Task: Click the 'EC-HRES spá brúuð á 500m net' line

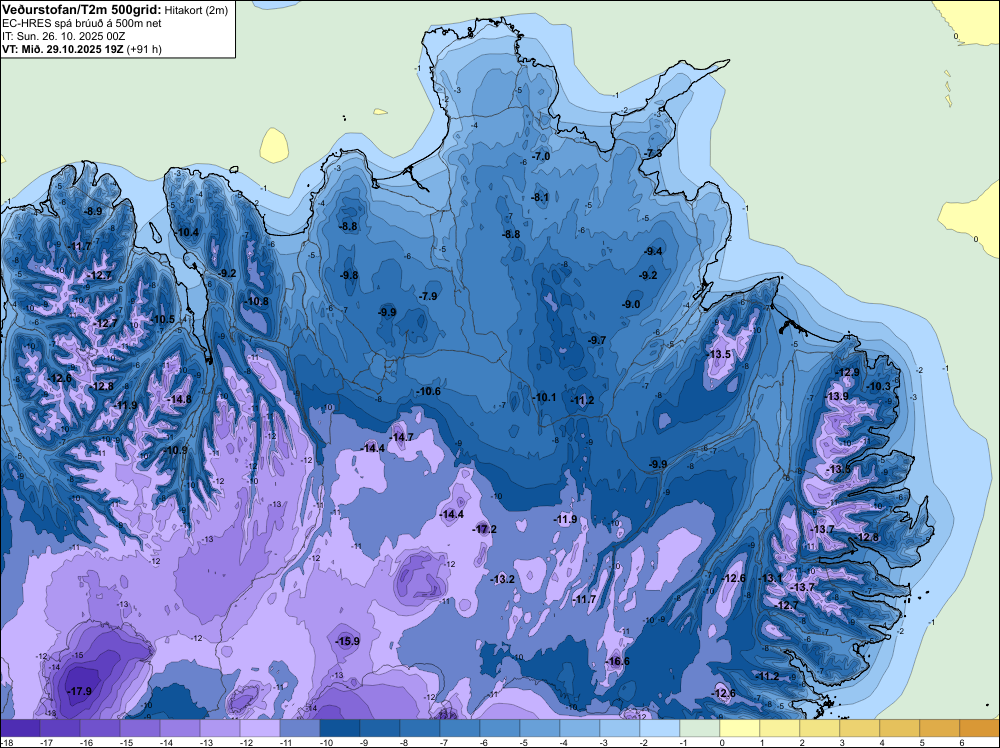Action: click(82, 23)
